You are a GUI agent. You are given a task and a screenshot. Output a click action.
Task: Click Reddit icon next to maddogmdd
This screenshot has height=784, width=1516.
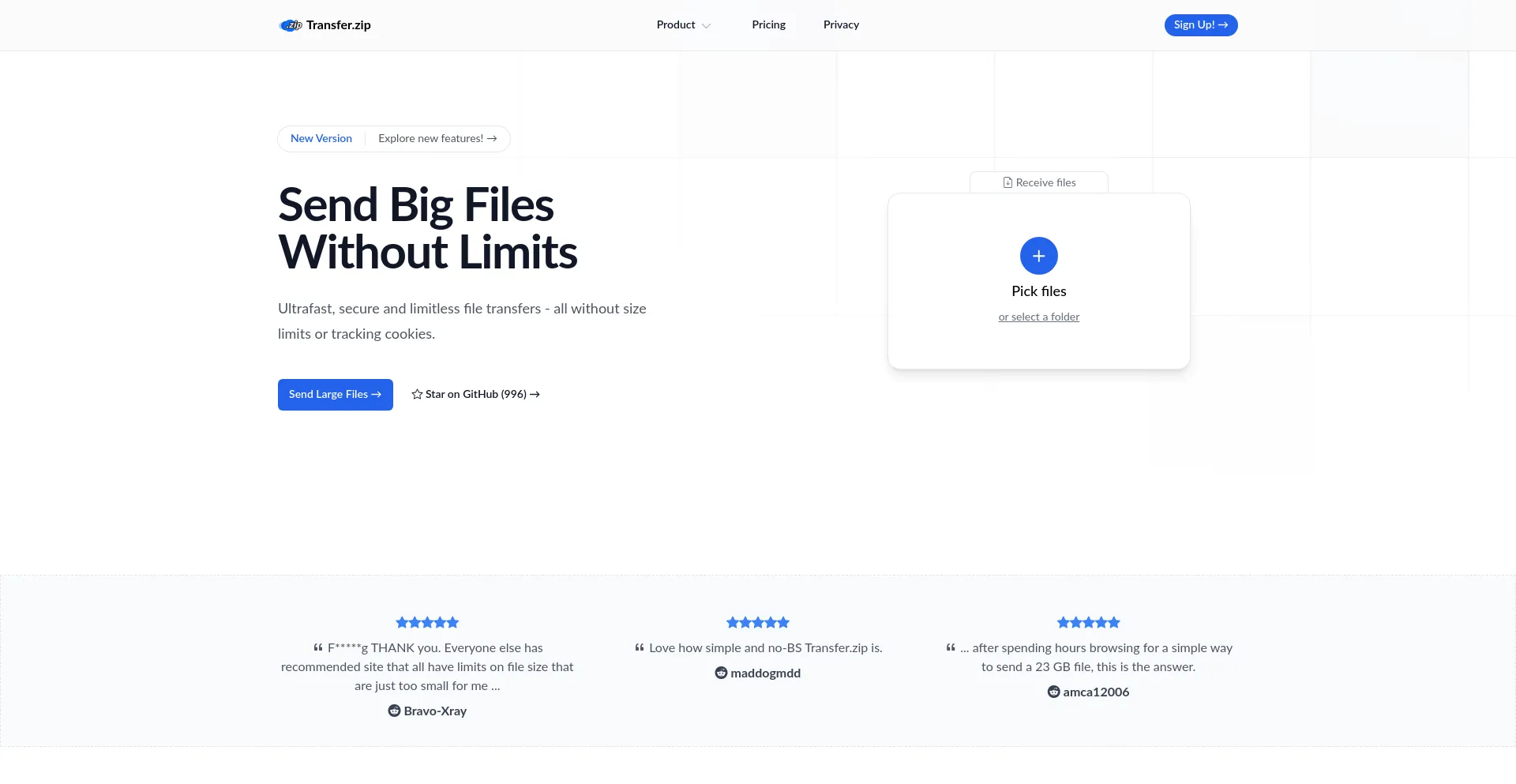tap(721, 673)
